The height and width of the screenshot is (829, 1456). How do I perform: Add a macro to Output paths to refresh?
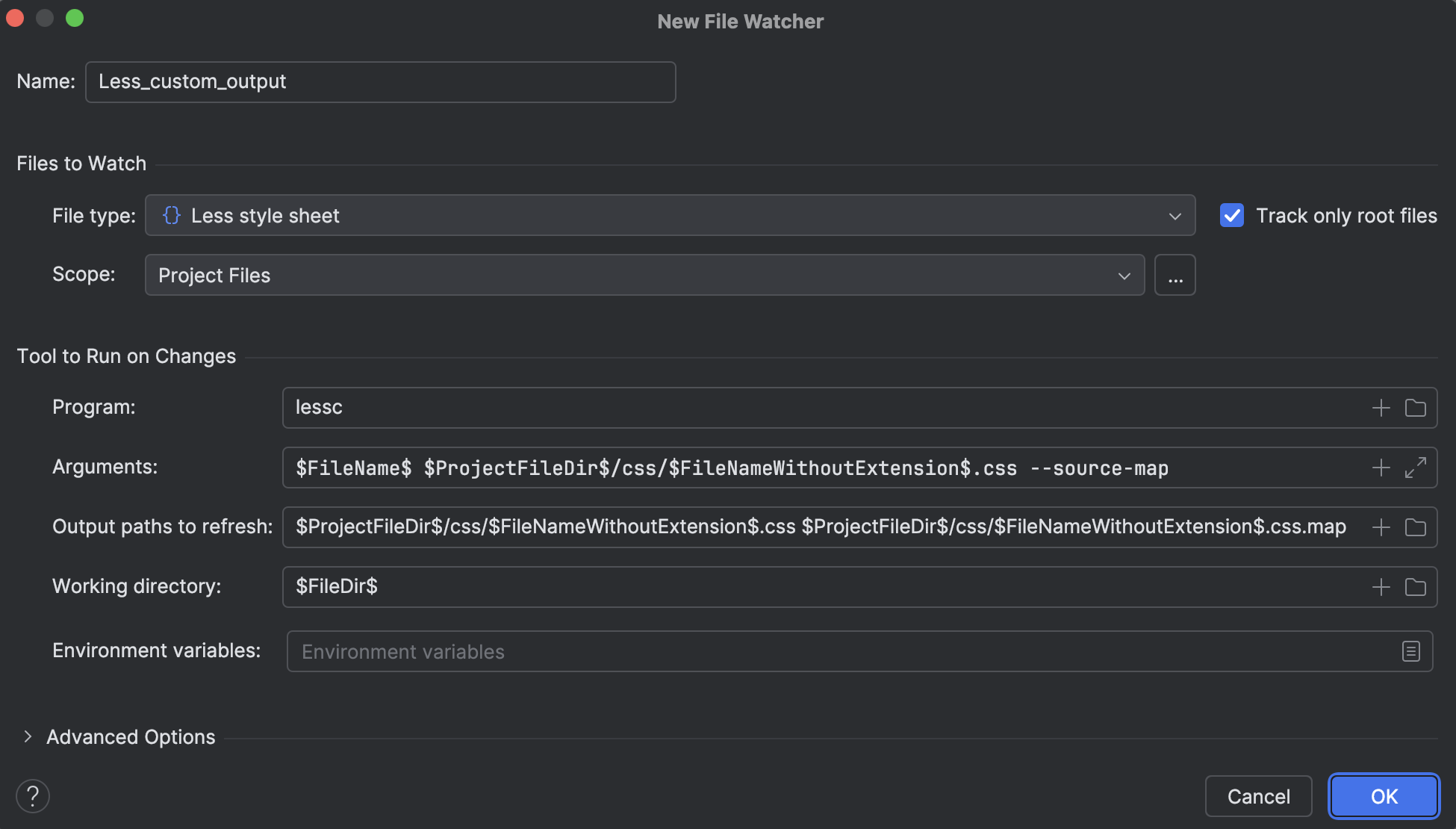[x=1381, y=527]
